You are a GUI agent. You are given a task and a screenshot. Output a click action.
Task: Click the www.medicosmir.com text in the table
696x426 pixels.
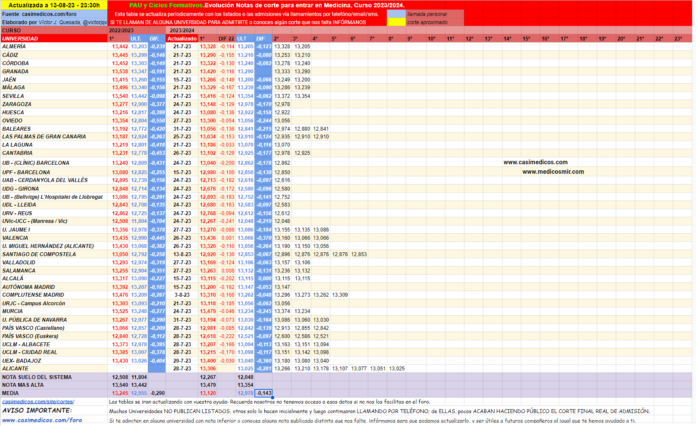click(x=553, y=172)
